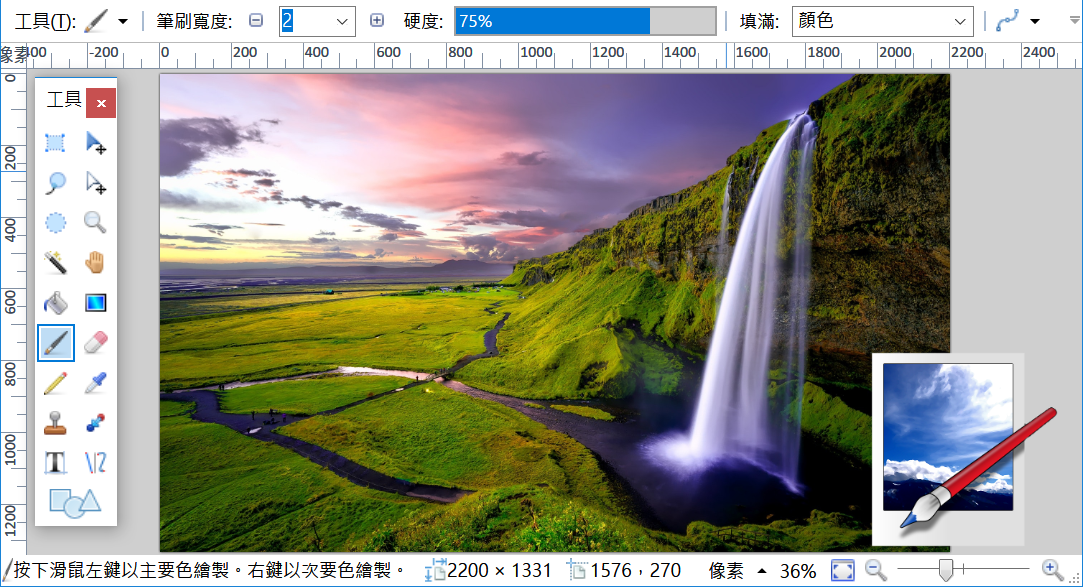Select the Move Selected Pixels tool (blue arrow)

pos(95,143)
